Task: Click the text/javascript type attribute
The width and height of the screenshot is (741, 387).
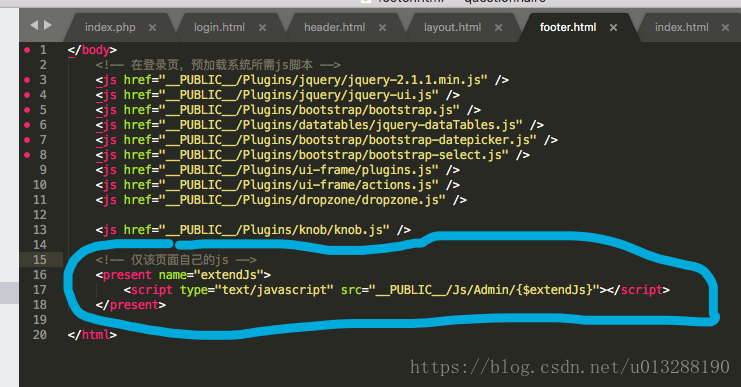Action: 257,290
